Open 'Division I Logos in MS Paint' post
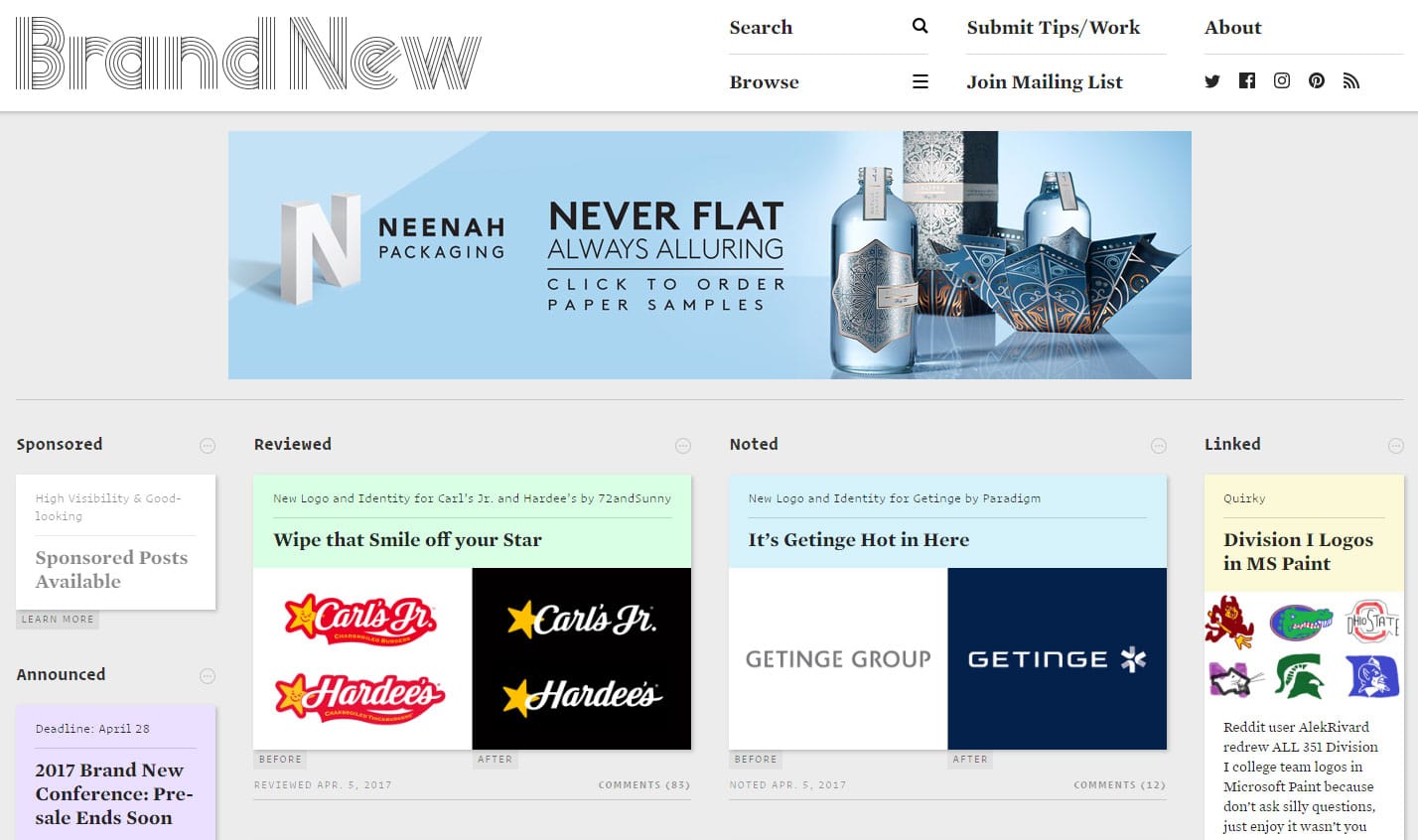Screen dimensions: 1418x840 (1299, 552)
